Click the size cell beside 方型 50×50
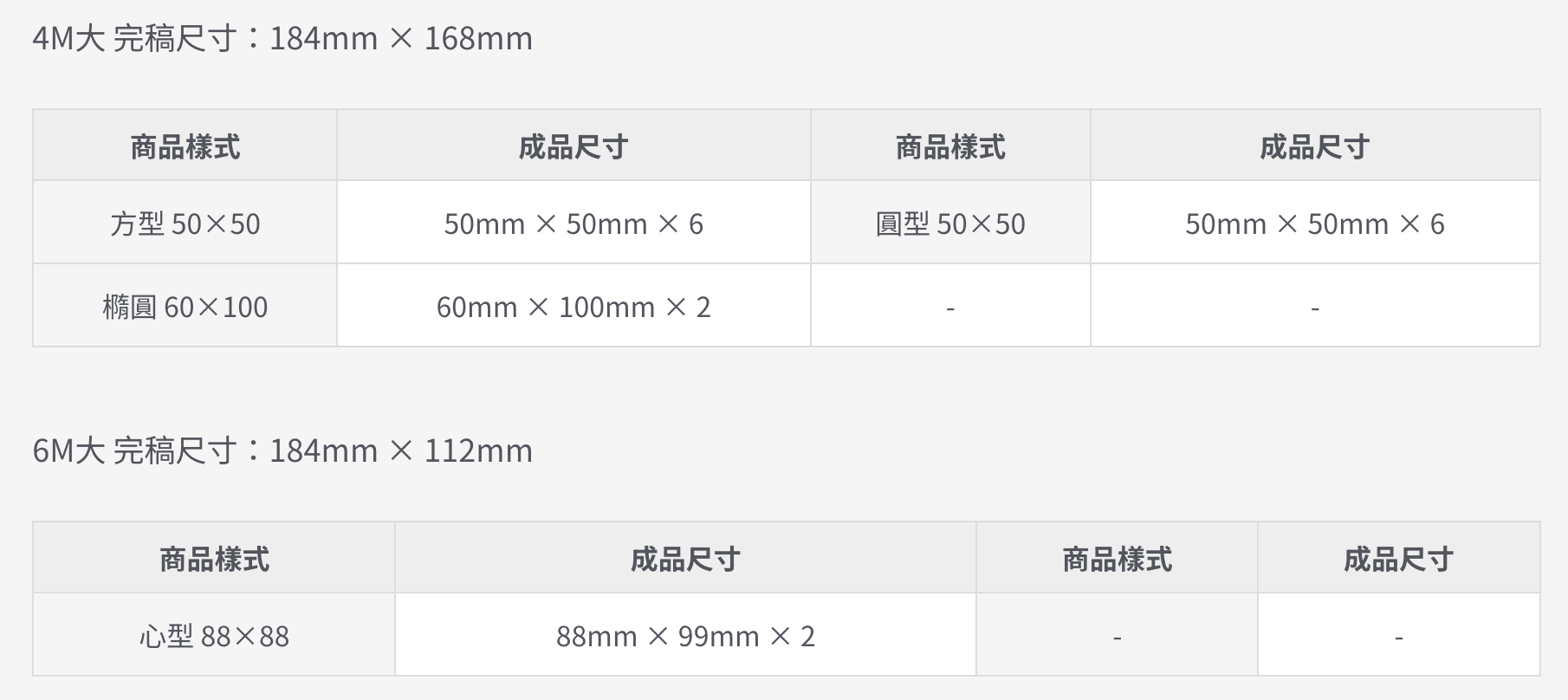The width and height of the screenshot is (1568, 700). coord(573,224)
